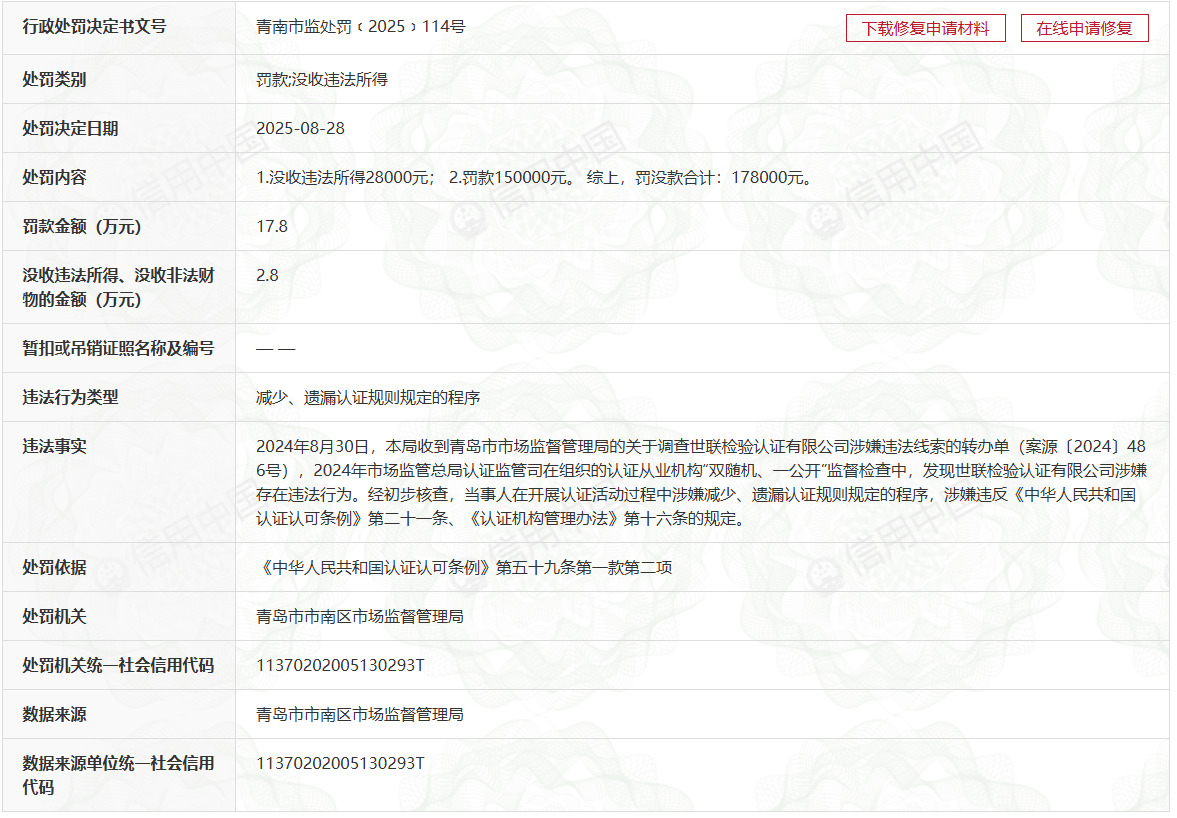Viewport: 1177px width, 818px height.
Task: Click the 违法事实 row label
Action: click(54, 446)
